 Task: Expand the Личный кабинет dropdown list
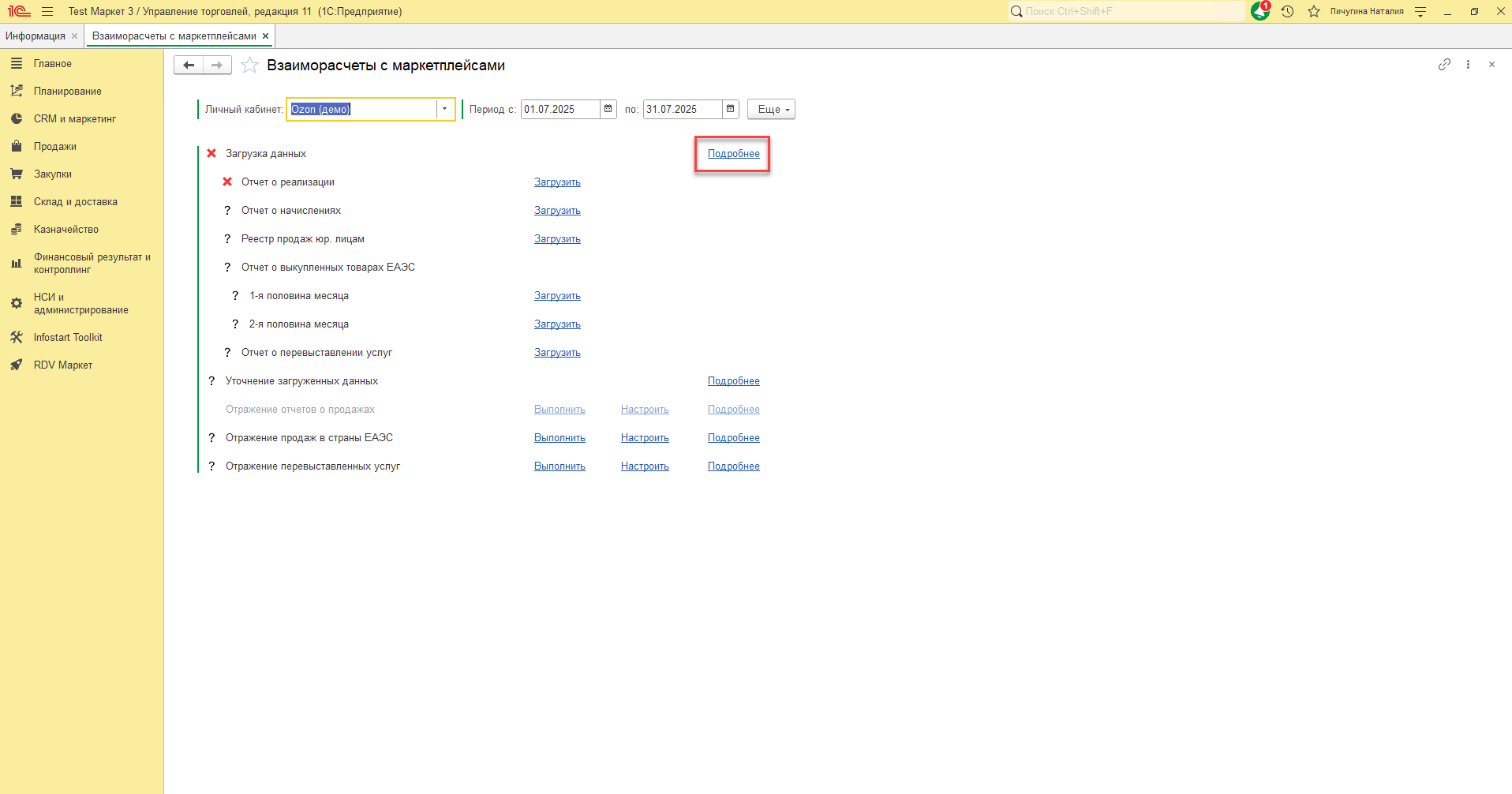coord(445,109)
